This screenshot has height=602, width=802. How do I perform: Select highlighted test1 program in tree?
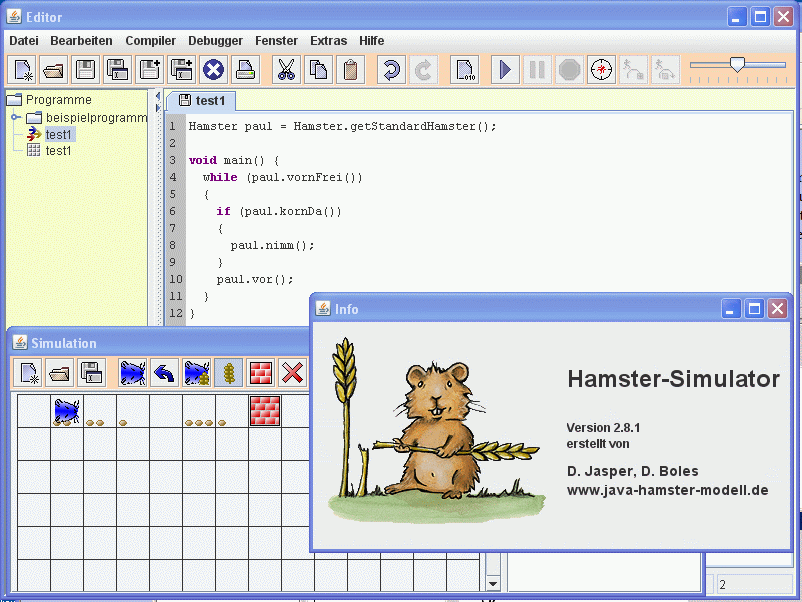[58, 134]
